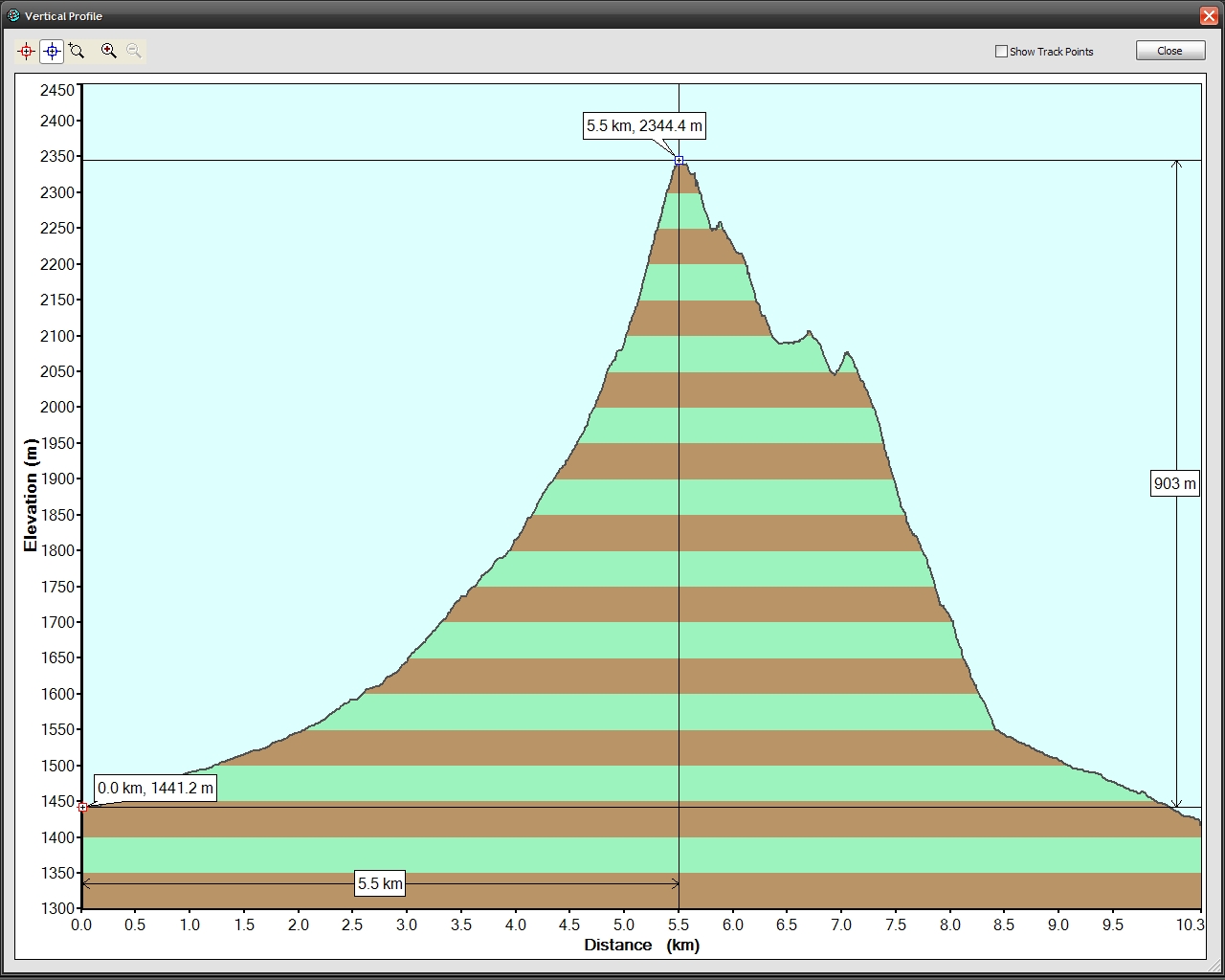Click the 5.5 km horizontal distance label

point(380,883)
